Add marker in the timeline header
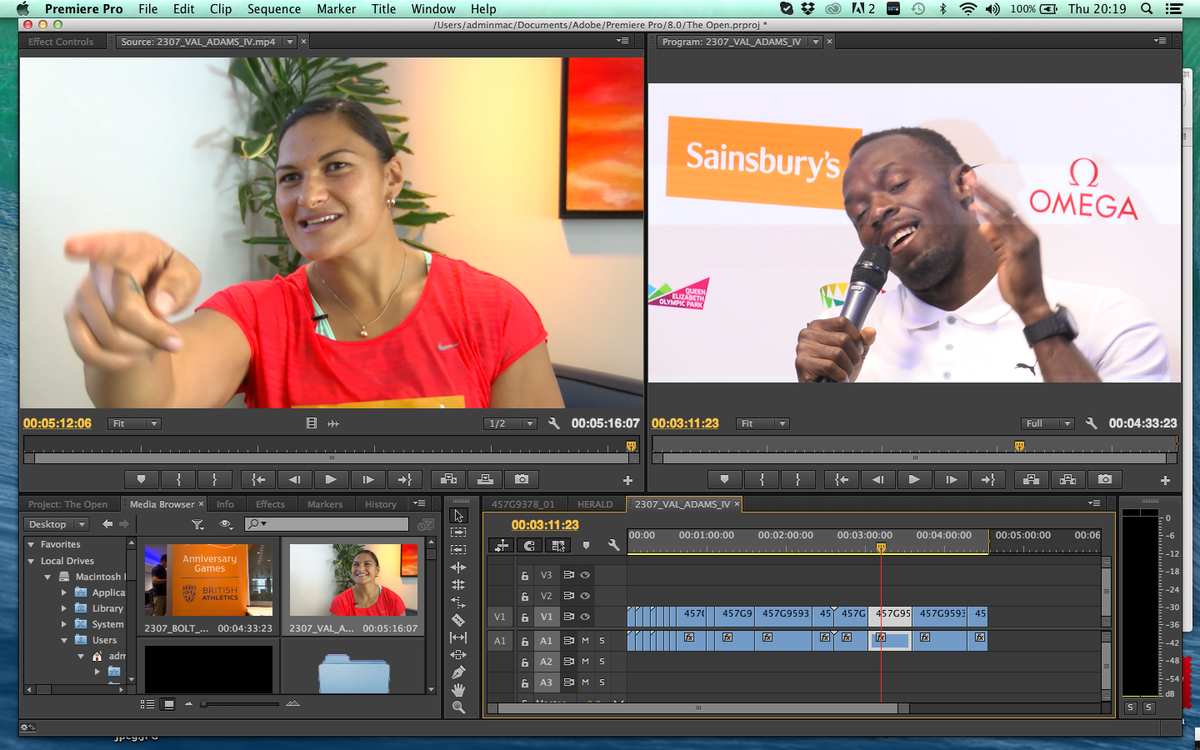The height and width of the screenshot is (750, 1200). [586, 545]
